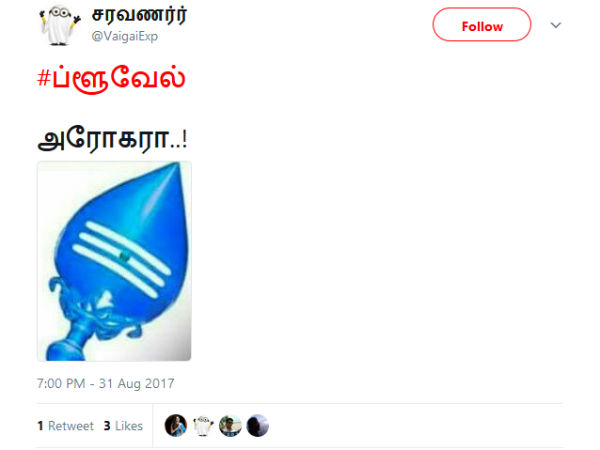Enlarge the blue spear image

coord(114,261)
